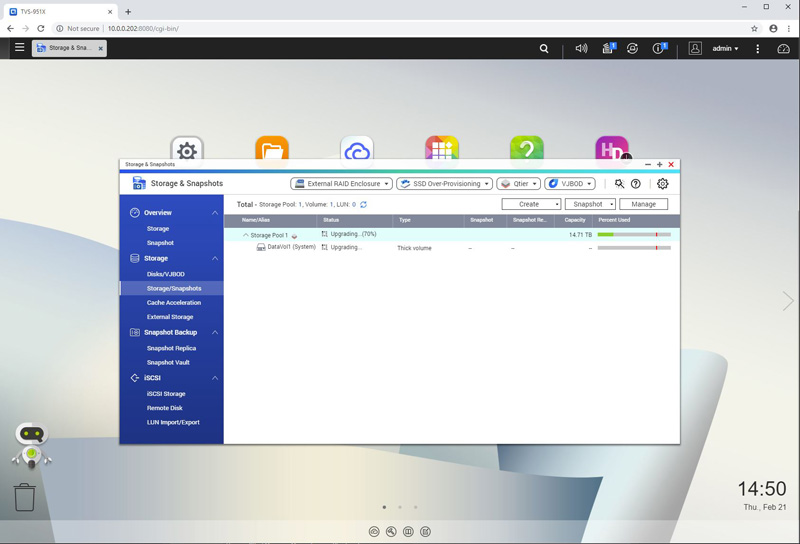Collapse the Storage Pool 1 tree row
Image resolution: width=800 pixels, height=544 pixels.
pos(246,235)
